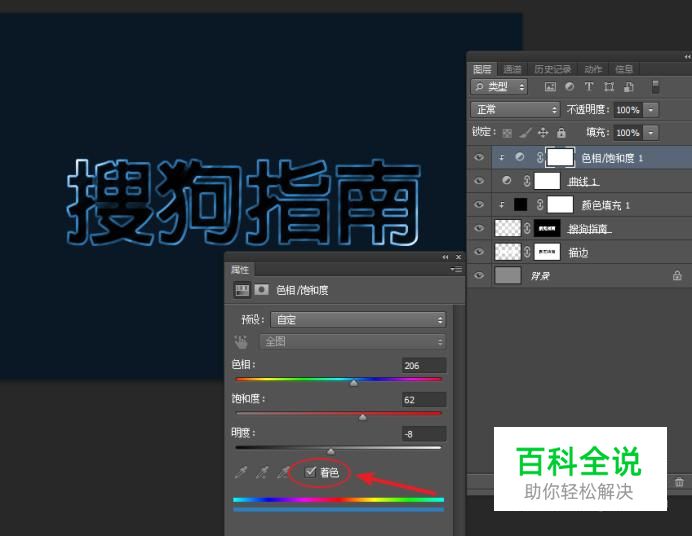This screenshot has height=536, width=692.
Task: Click the opacity 100% input field
Action: tap(628, 110)
